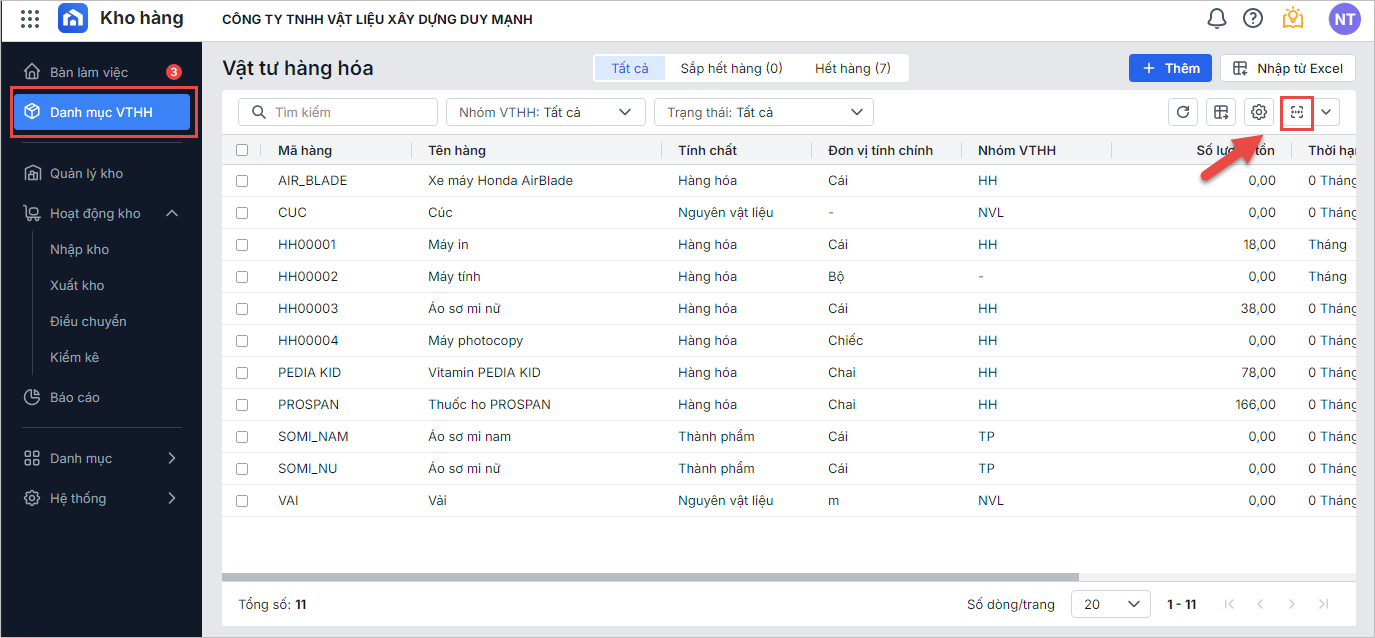Select the checkbox for PROSPAN row
Viewport: 1375px width, 638px height.
pos(242,405)
